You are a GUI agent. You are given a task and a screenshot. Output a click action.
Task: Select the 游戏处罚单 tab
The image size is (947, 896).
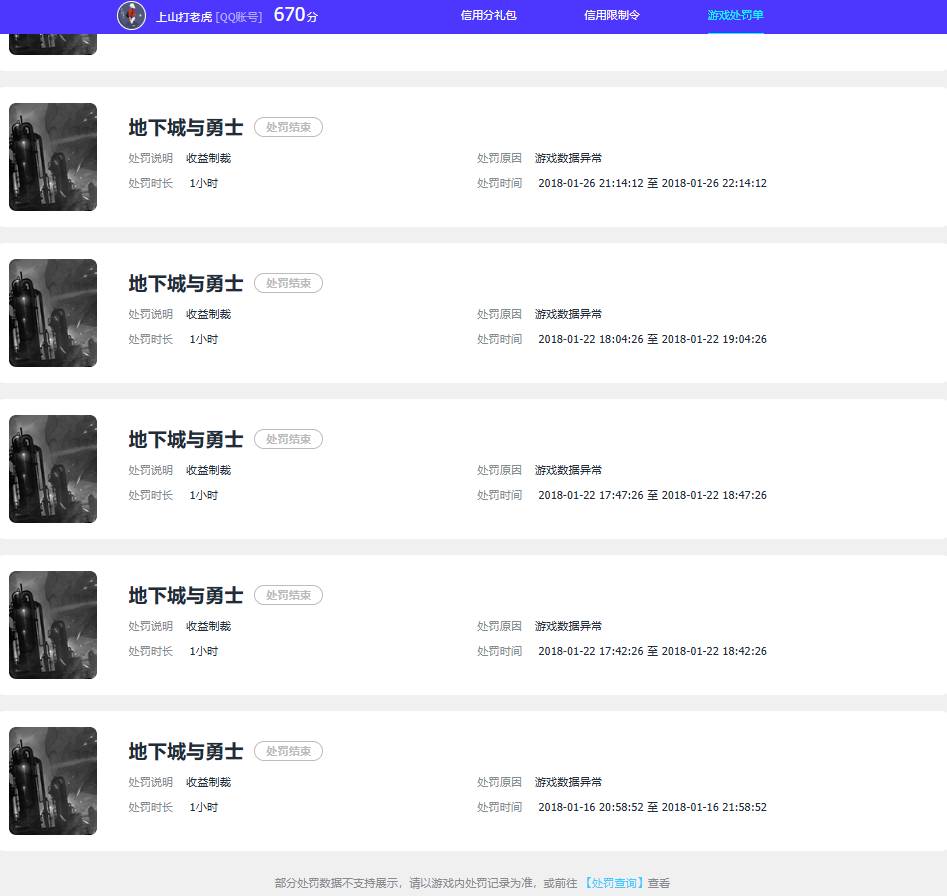point(735,16)
